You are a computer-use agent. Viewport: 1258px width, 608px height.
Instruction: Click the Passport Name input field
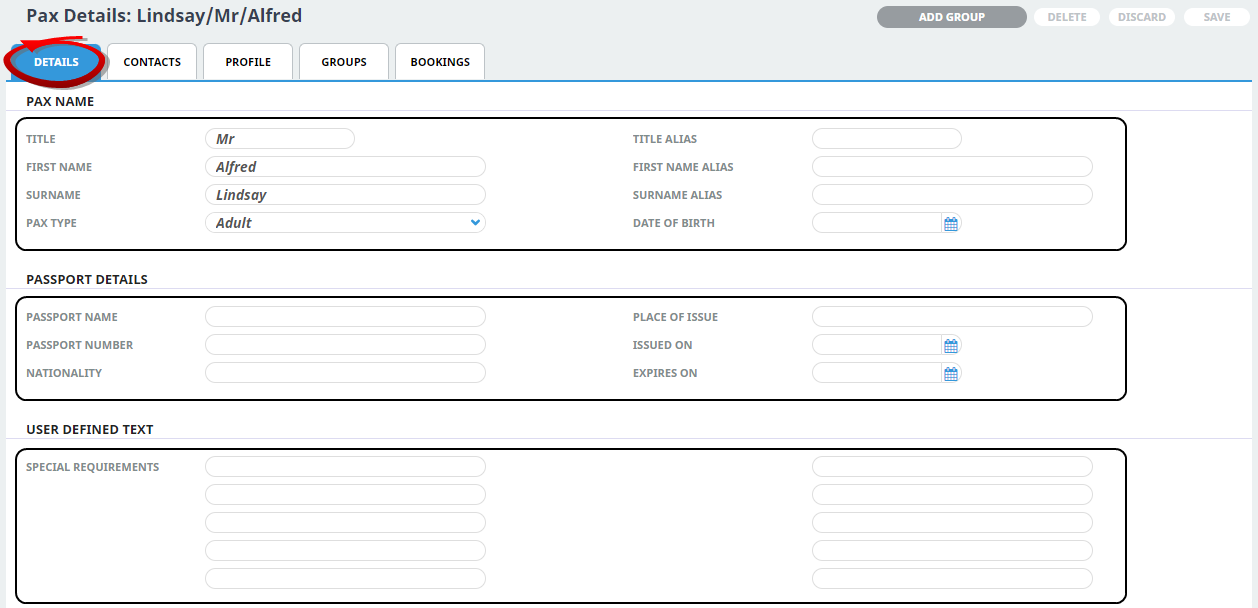(345, 317)
